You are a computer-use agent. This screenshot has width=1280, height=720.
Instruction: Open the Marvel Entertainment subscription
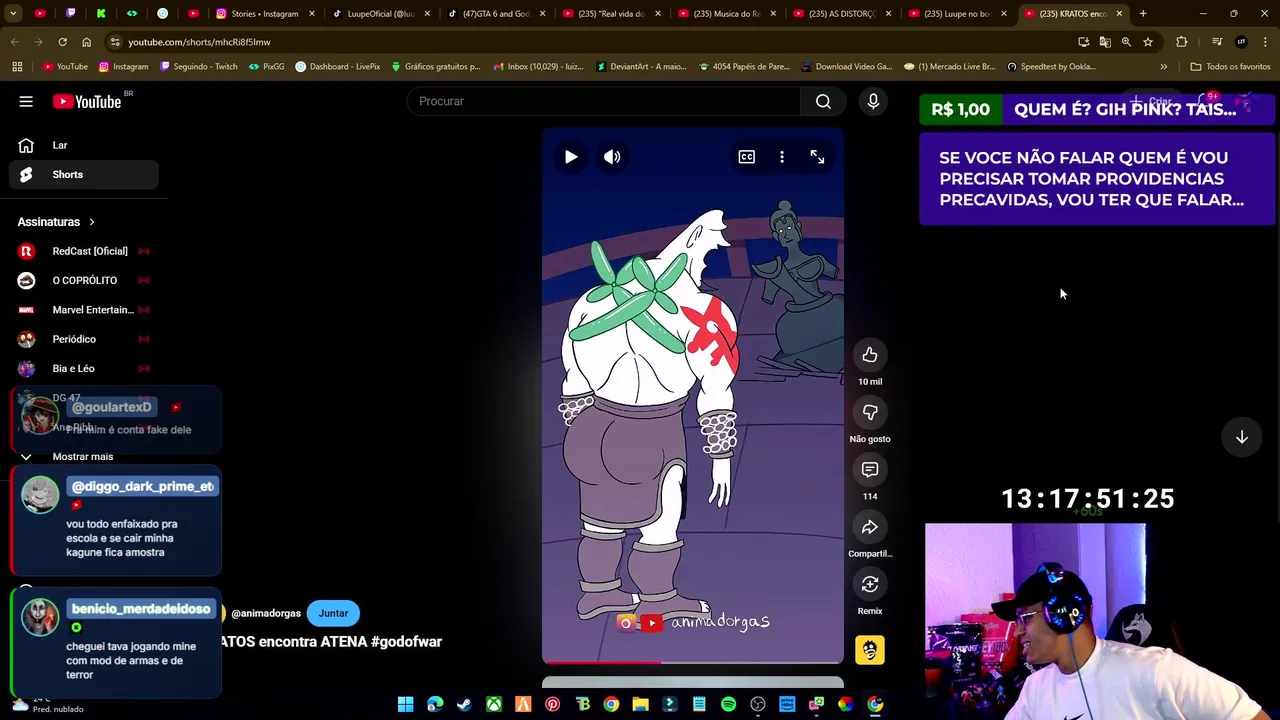[x=84, y=310]
